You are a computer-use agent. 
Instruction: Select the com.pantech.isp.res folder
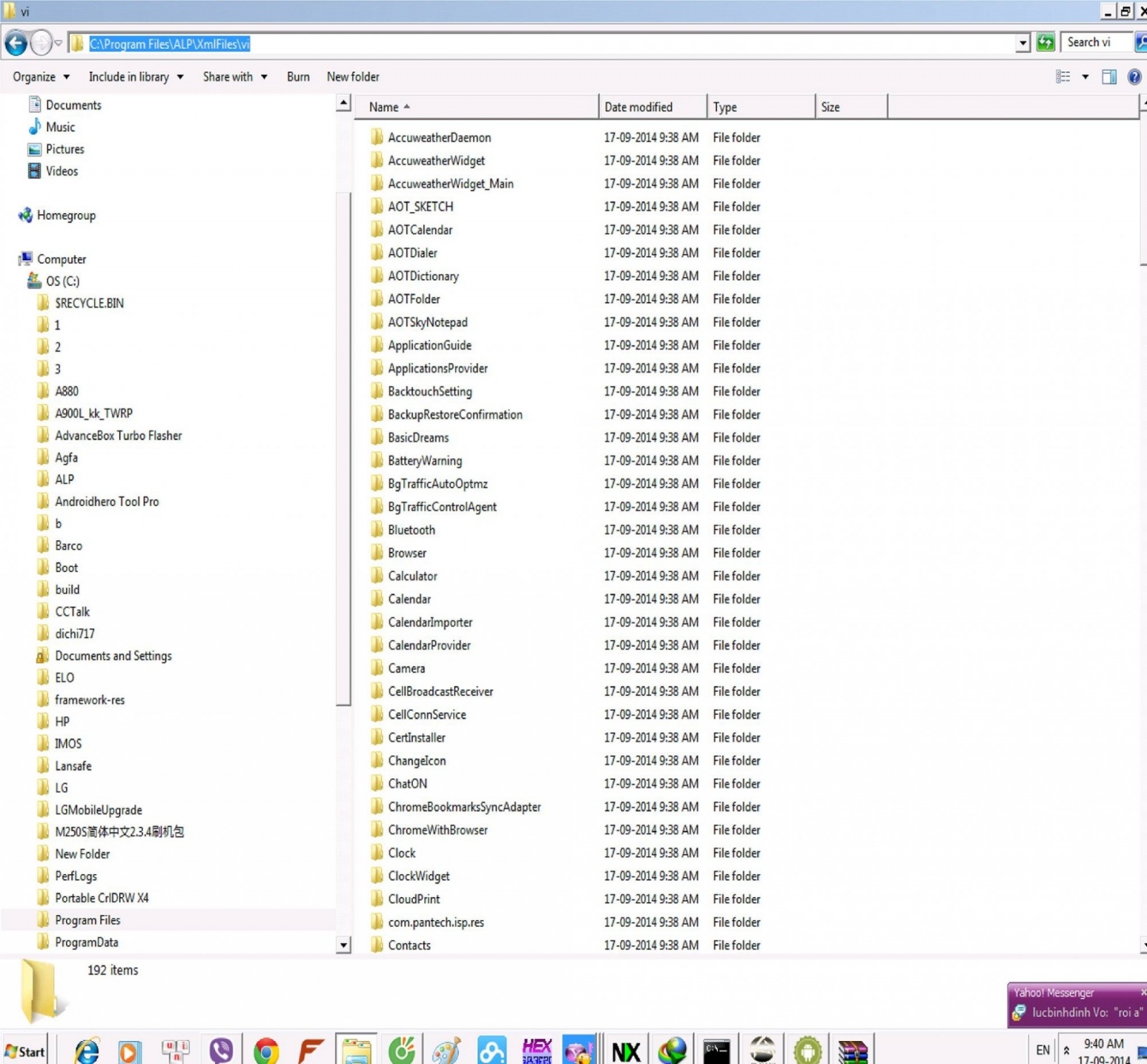click(427, 922)
